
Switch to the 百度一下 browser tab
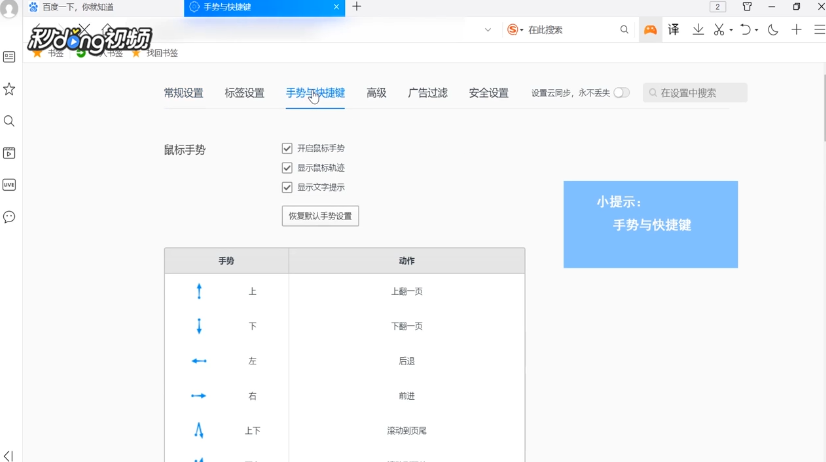pyautogui.click(x=103, y=7)
